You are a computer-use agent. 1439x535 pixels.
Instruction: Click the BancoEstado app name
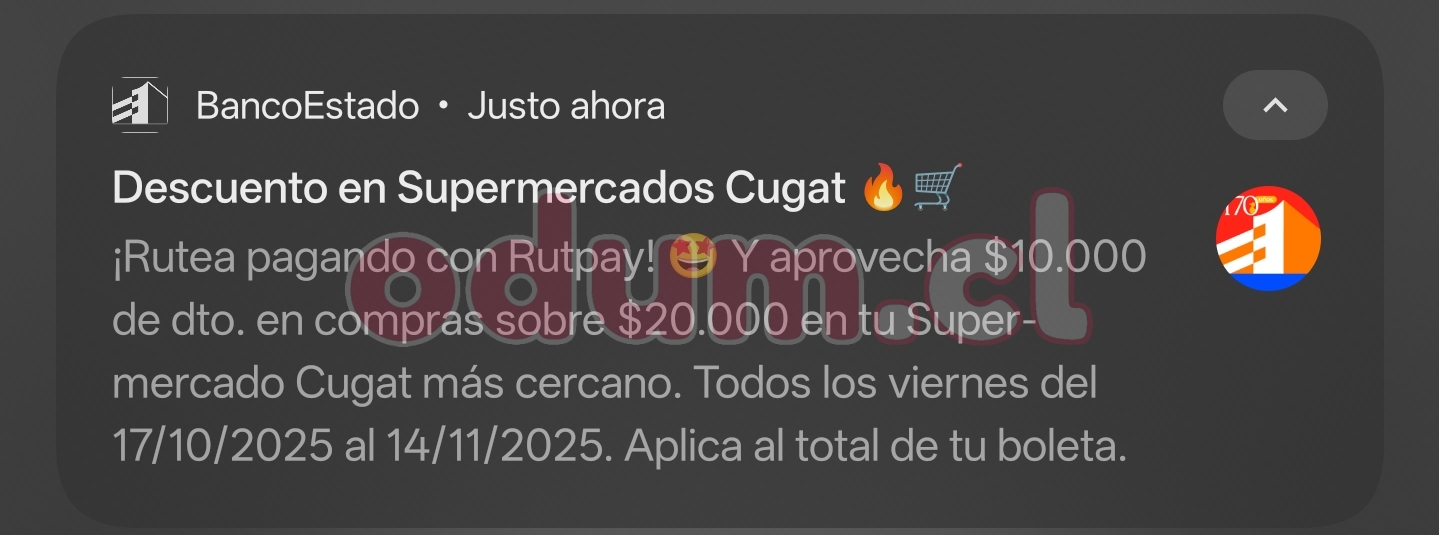click(x=307, y=105)
